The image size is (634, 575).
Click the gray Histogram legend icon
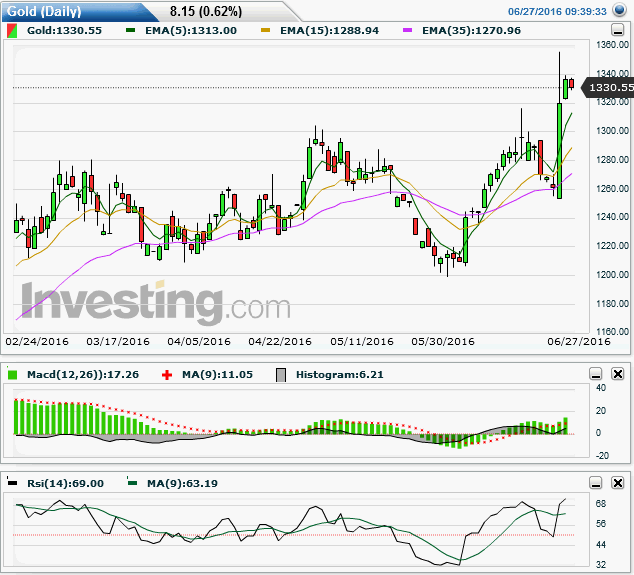pyautogui.click(x=281, y=375)
